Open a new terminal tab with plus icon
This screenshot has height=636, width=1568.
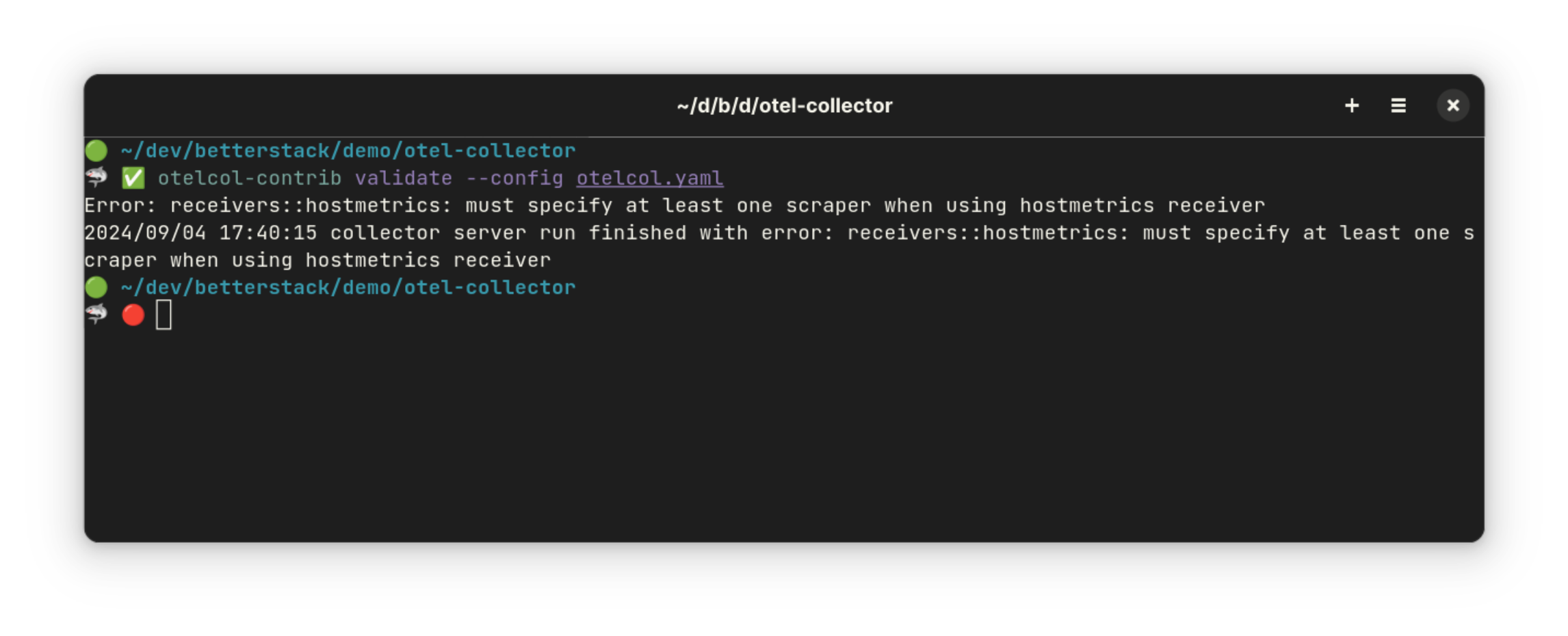tap(1352, 106)
